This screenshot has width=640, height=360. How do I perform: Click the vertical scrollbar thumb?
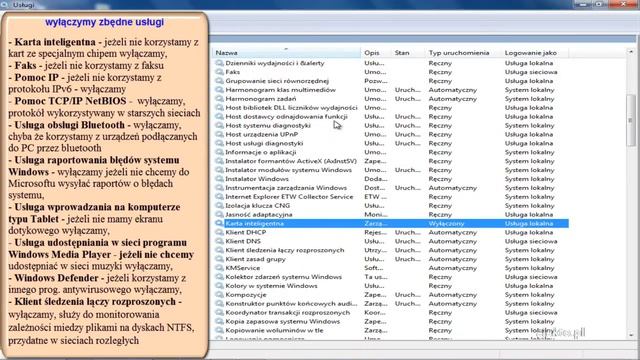pyautogui.click(x=631, y=120)
